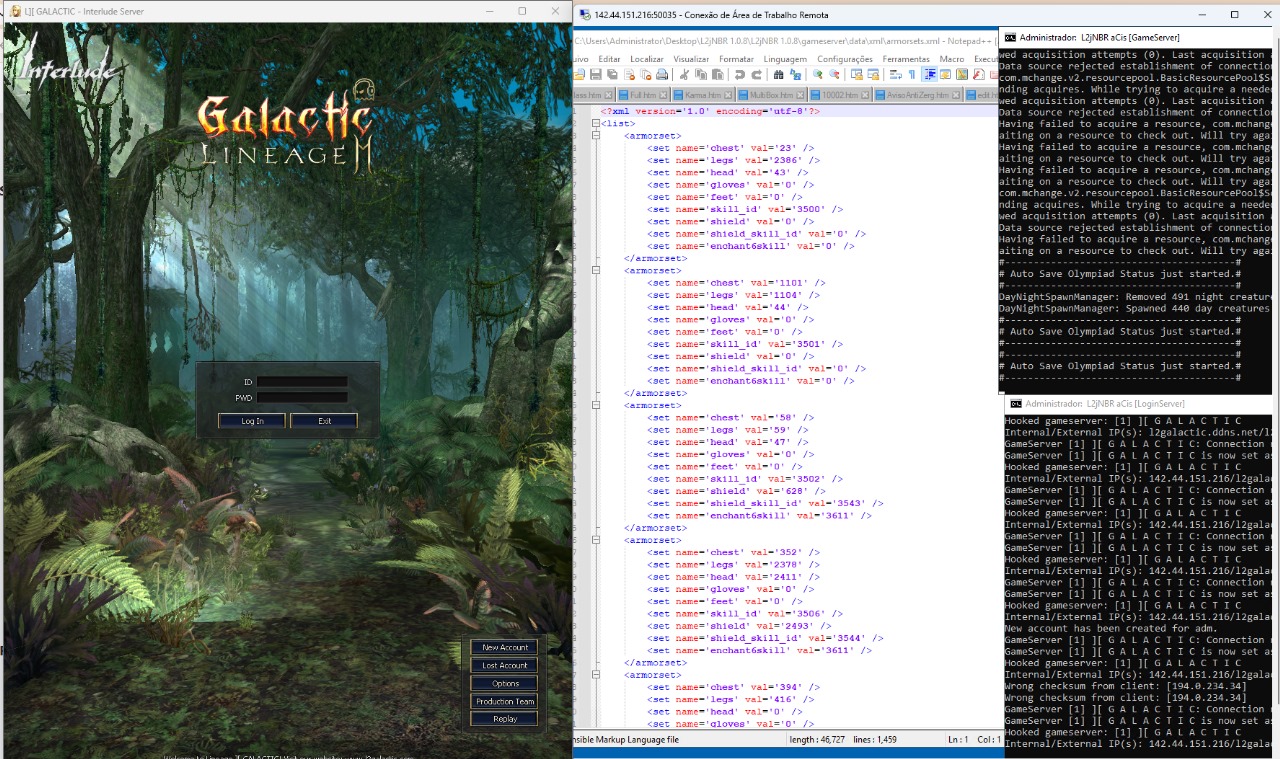This screenshot has width=1280, height=759.
Task: Click the Undo arrow icon
Action: [x=740, y=74]
